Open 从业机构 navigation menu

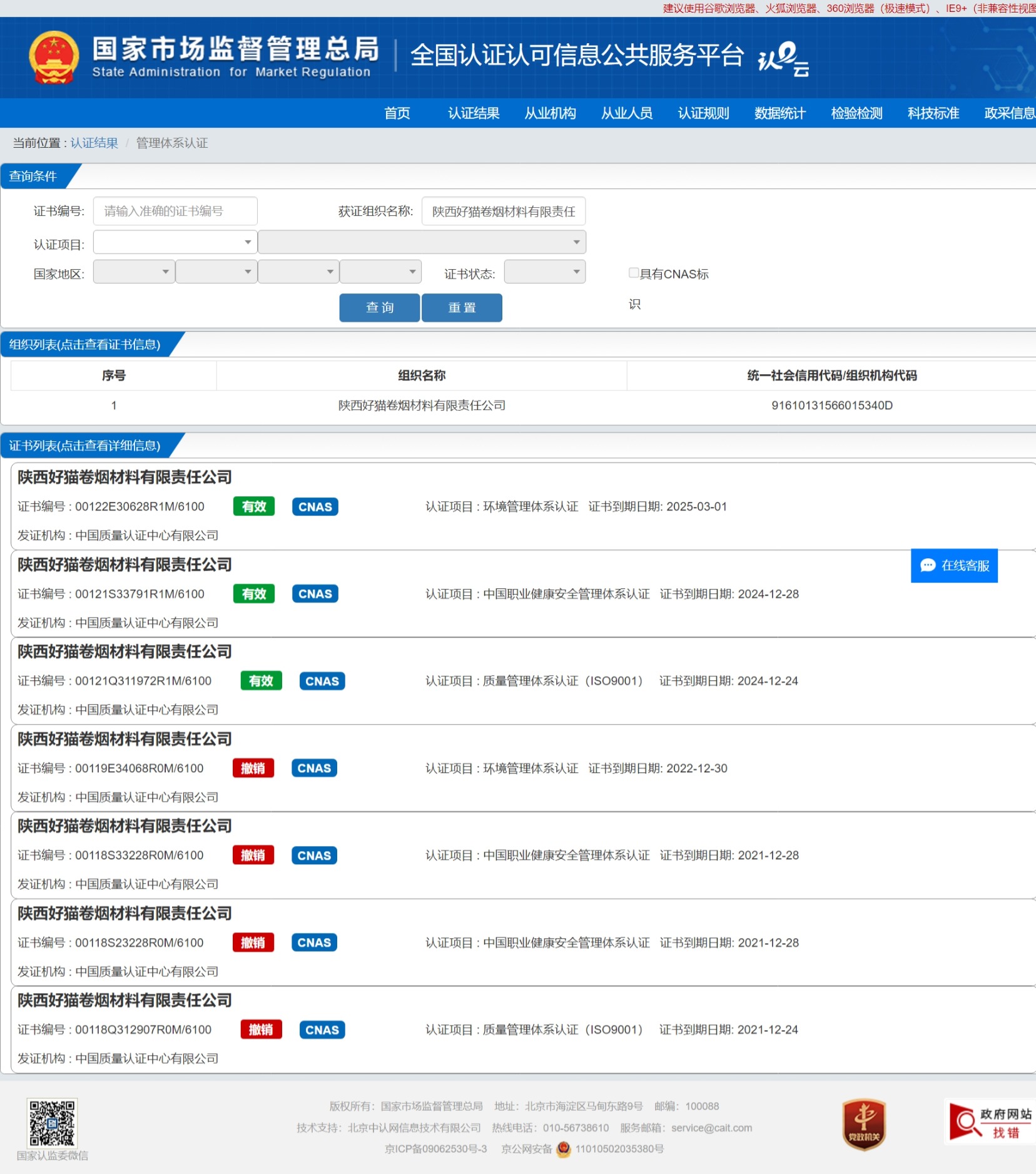(551, 113)
